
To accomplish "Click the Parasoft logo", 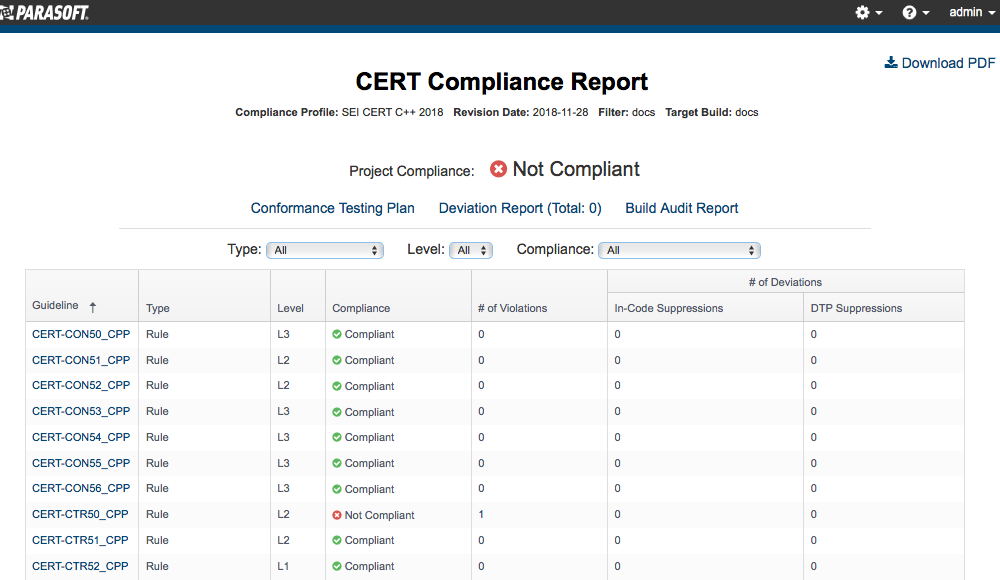I will 45,12.
